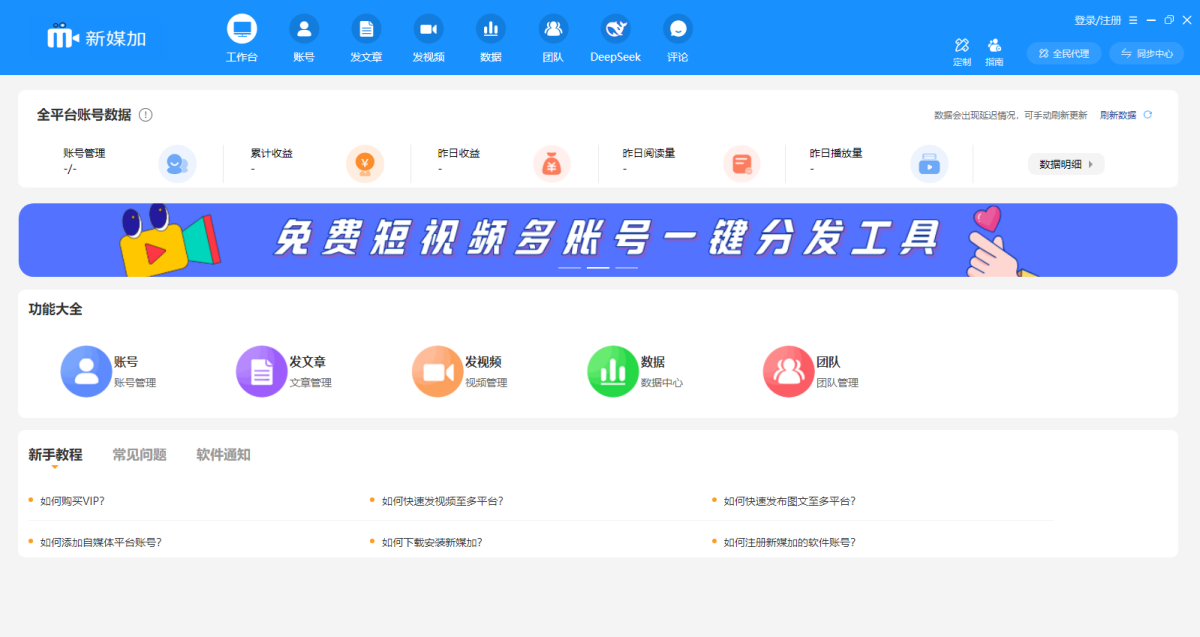1200x637 pixels.
Task: Switch to the 软件通知 tab
Action: pyautogui.click(x=225, y=454)
